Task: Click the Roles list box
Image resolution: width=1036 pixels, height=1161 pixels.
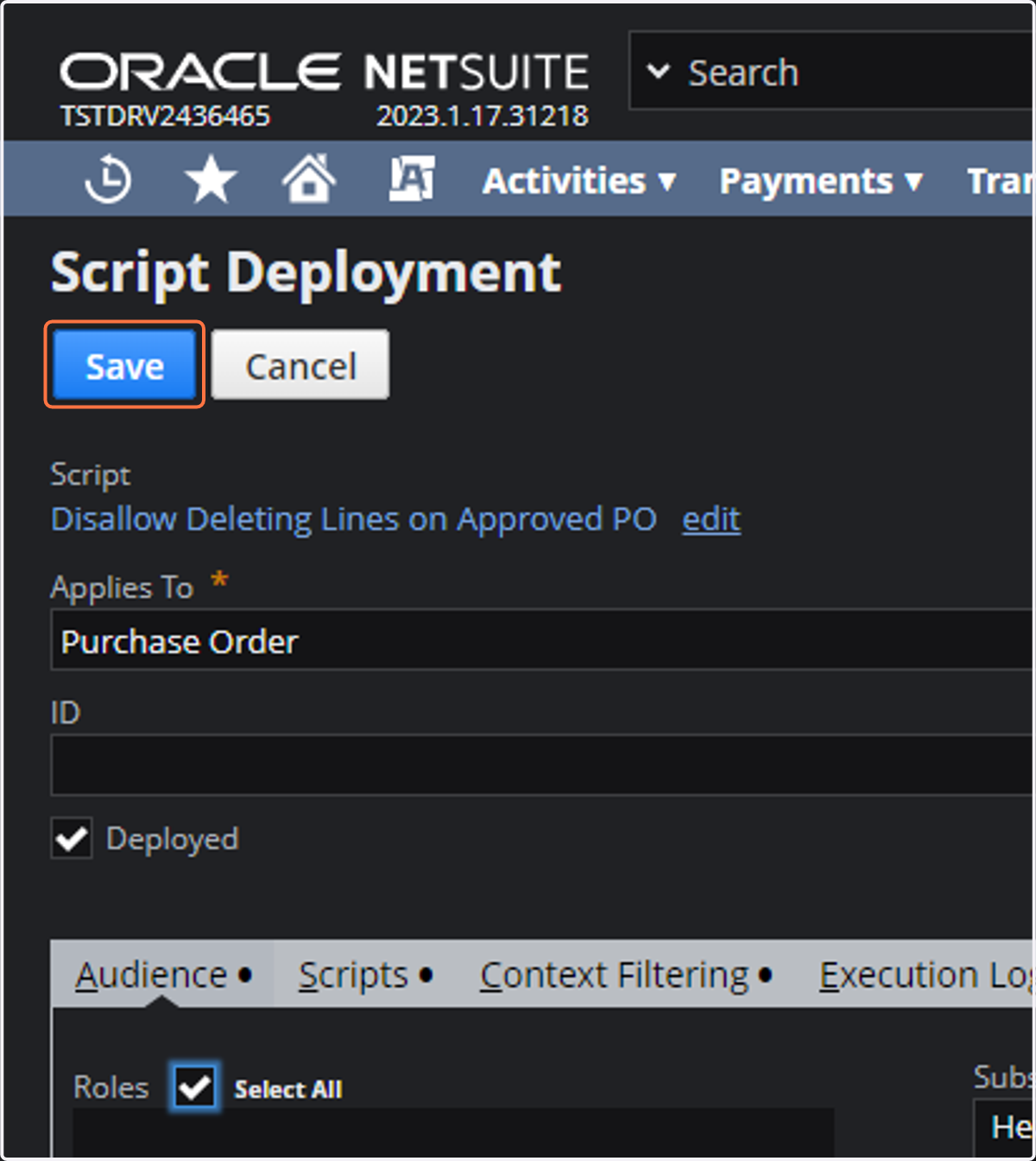Action: [x=453, y=1133]
